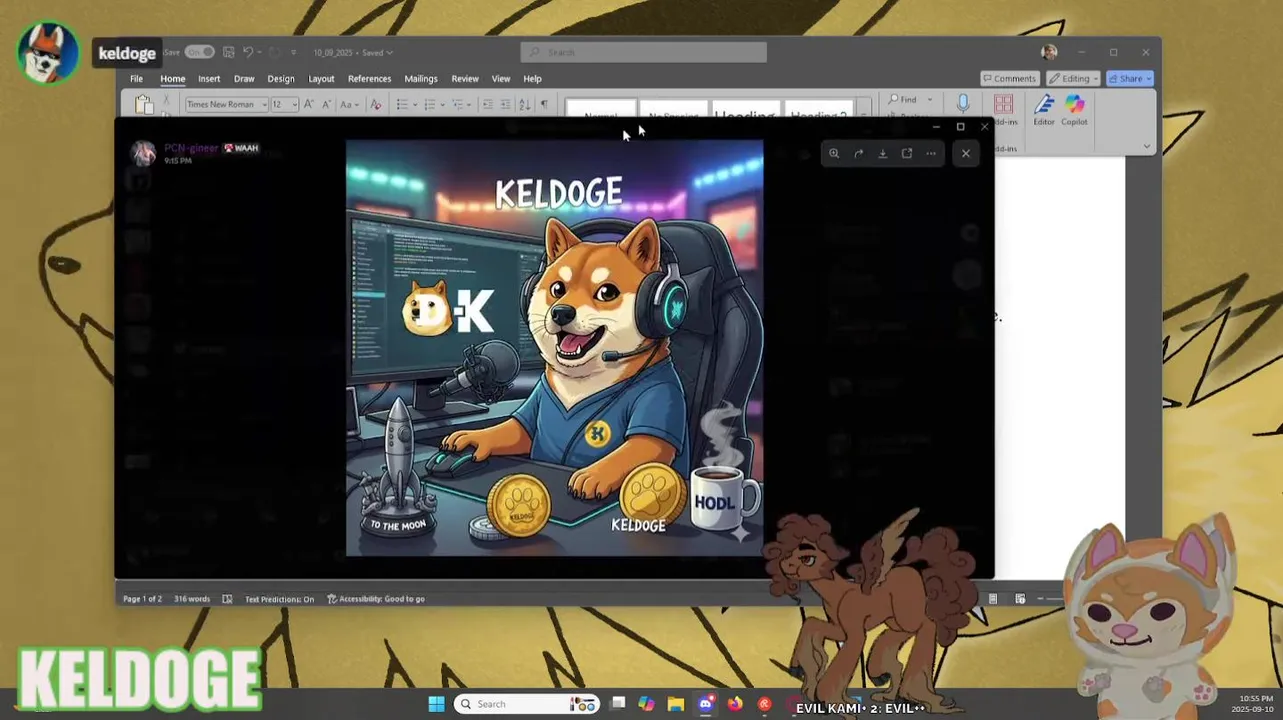Open the File menu in Word
1283x720 pixels.
[136, 79]
